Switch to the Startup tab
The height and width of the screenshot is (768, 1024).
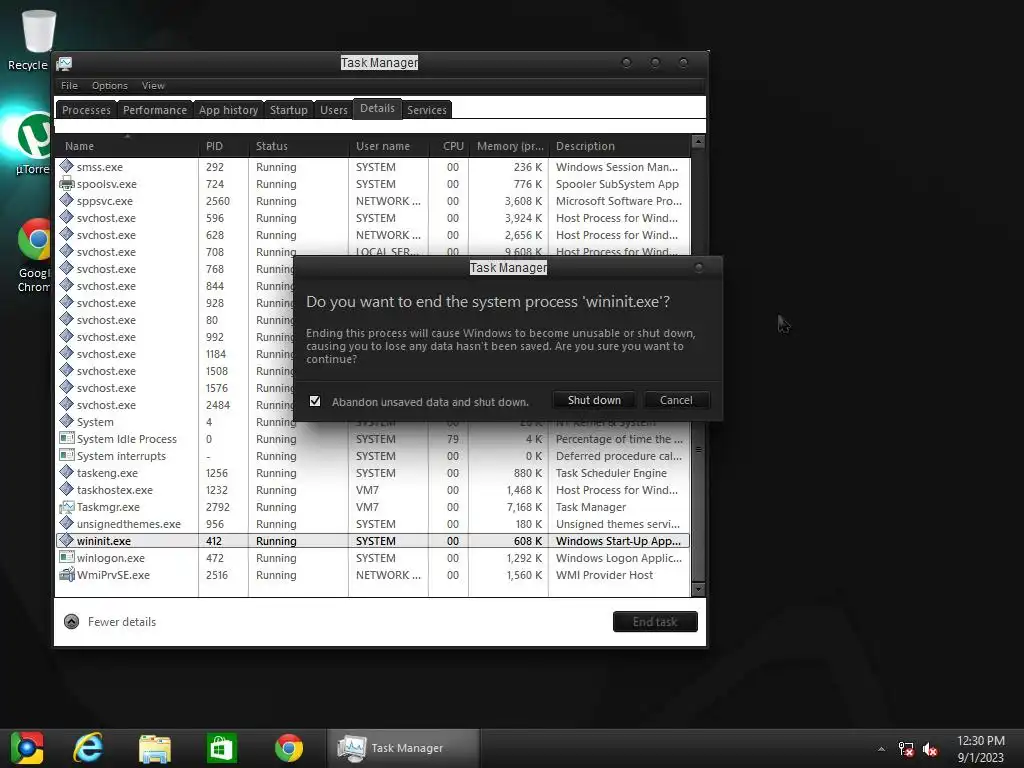(289, 110)
